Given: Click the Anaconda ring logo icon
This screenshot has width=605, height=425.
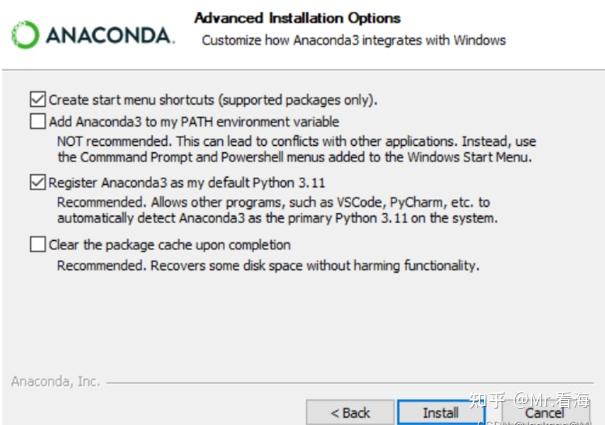Looking at the screenshot, I should click(x=24, y=34).
